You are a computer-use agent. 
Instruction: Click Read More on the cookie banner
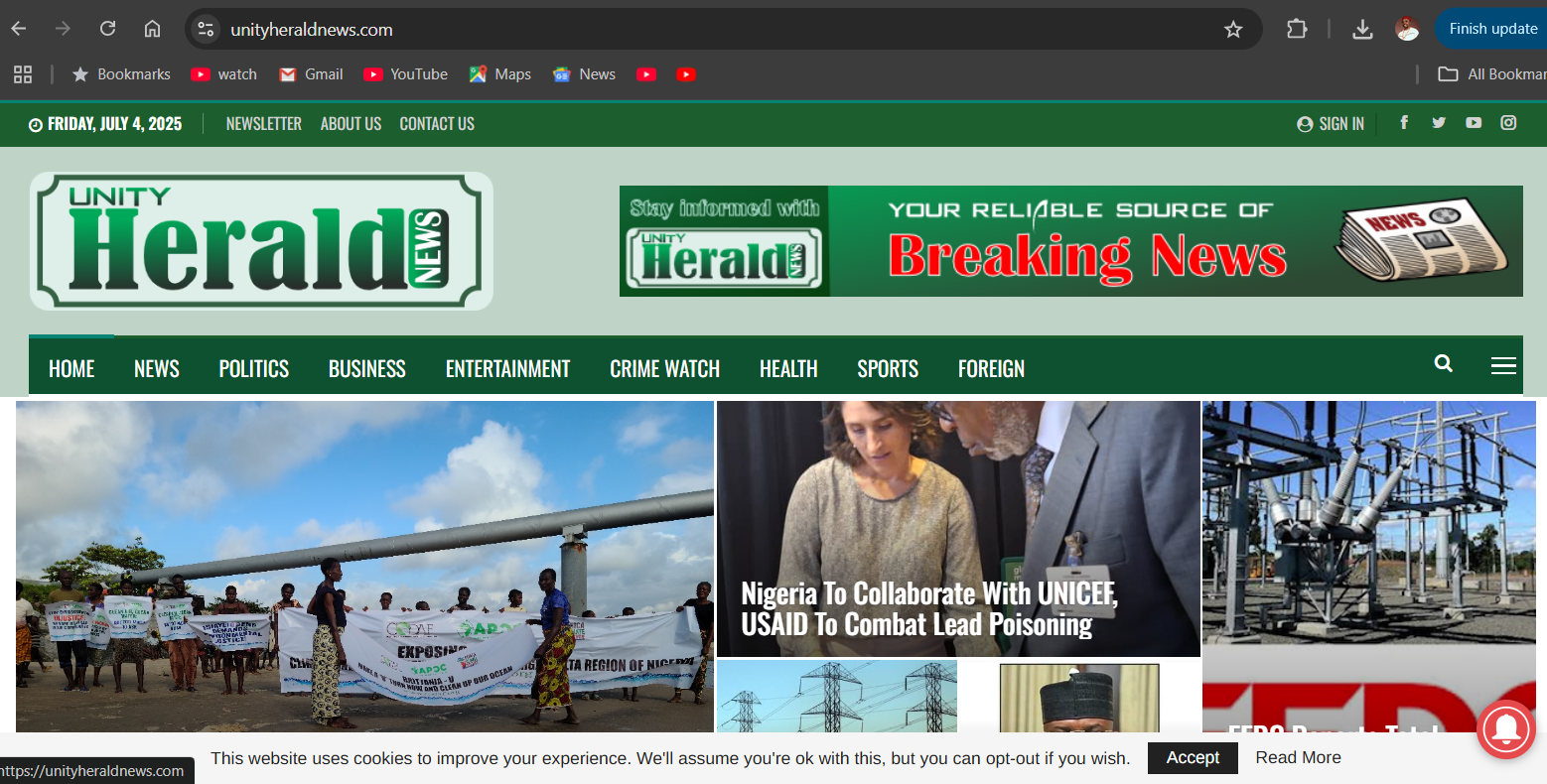[1298, 757]
